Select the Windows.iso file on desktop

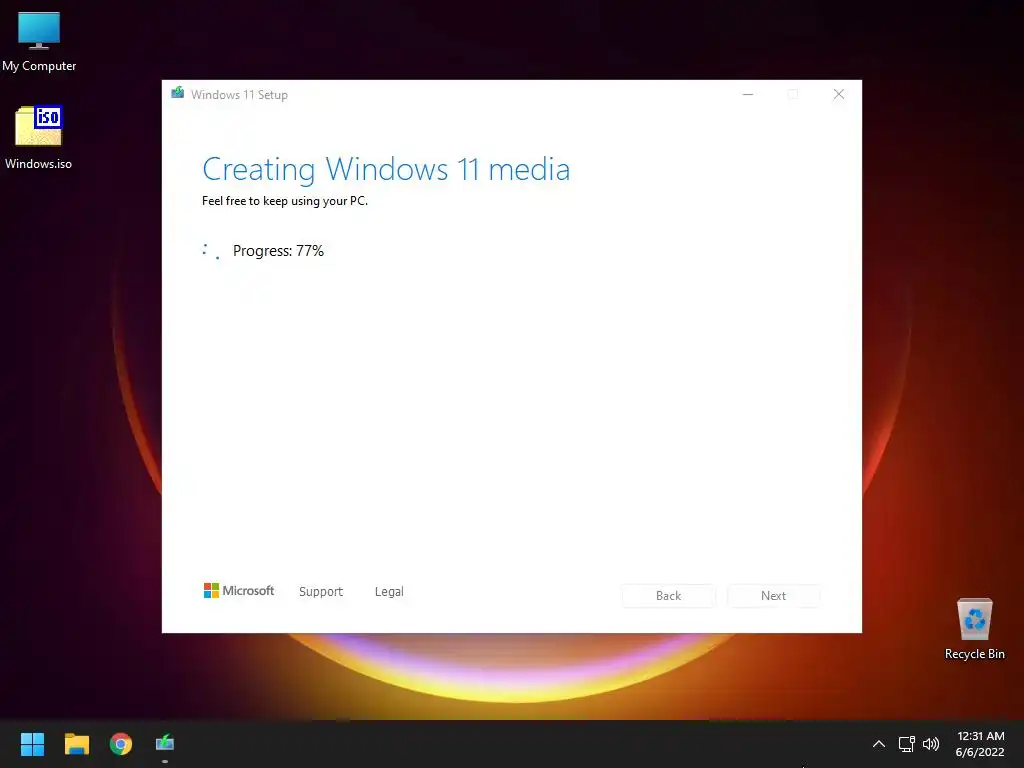tap(39, 138)
